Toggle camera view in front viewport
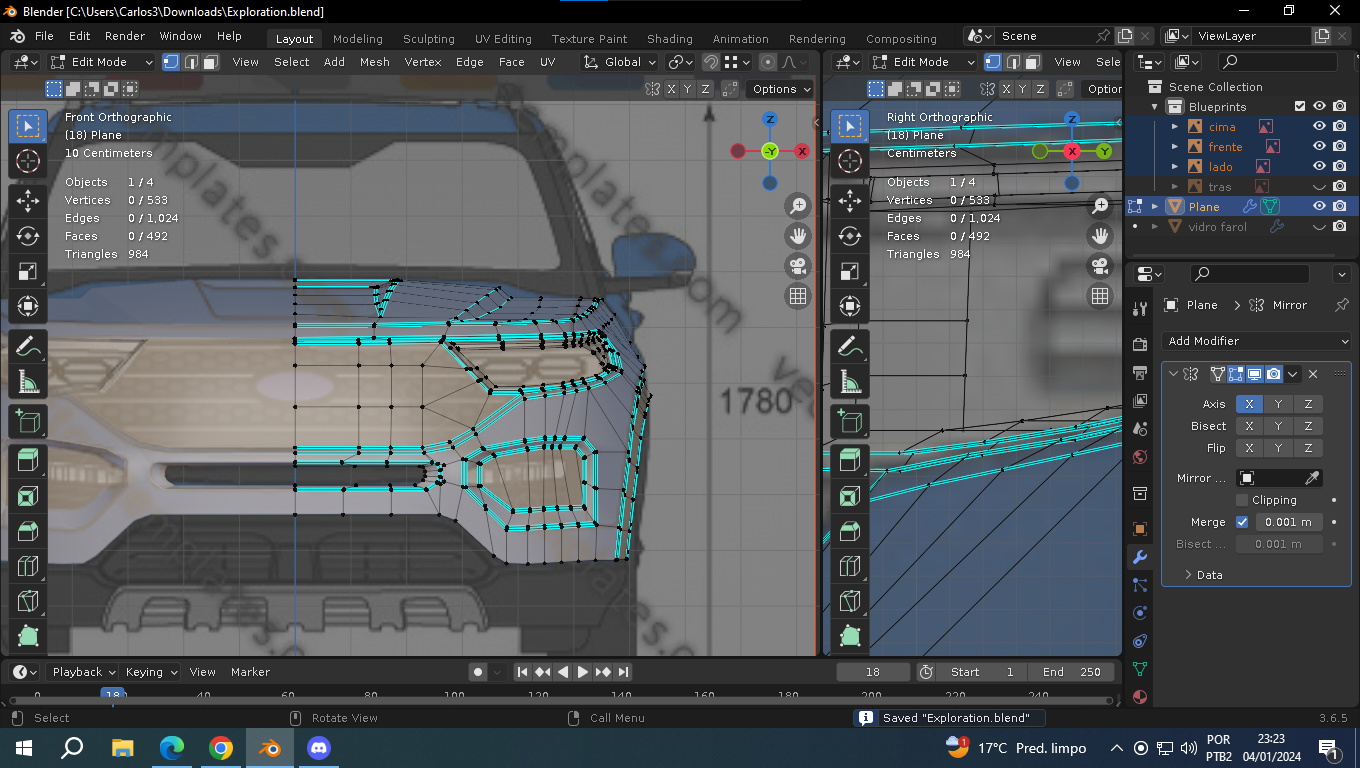Screen dimensions: 1360x768 pyautogui.click(x=798, y=266)
